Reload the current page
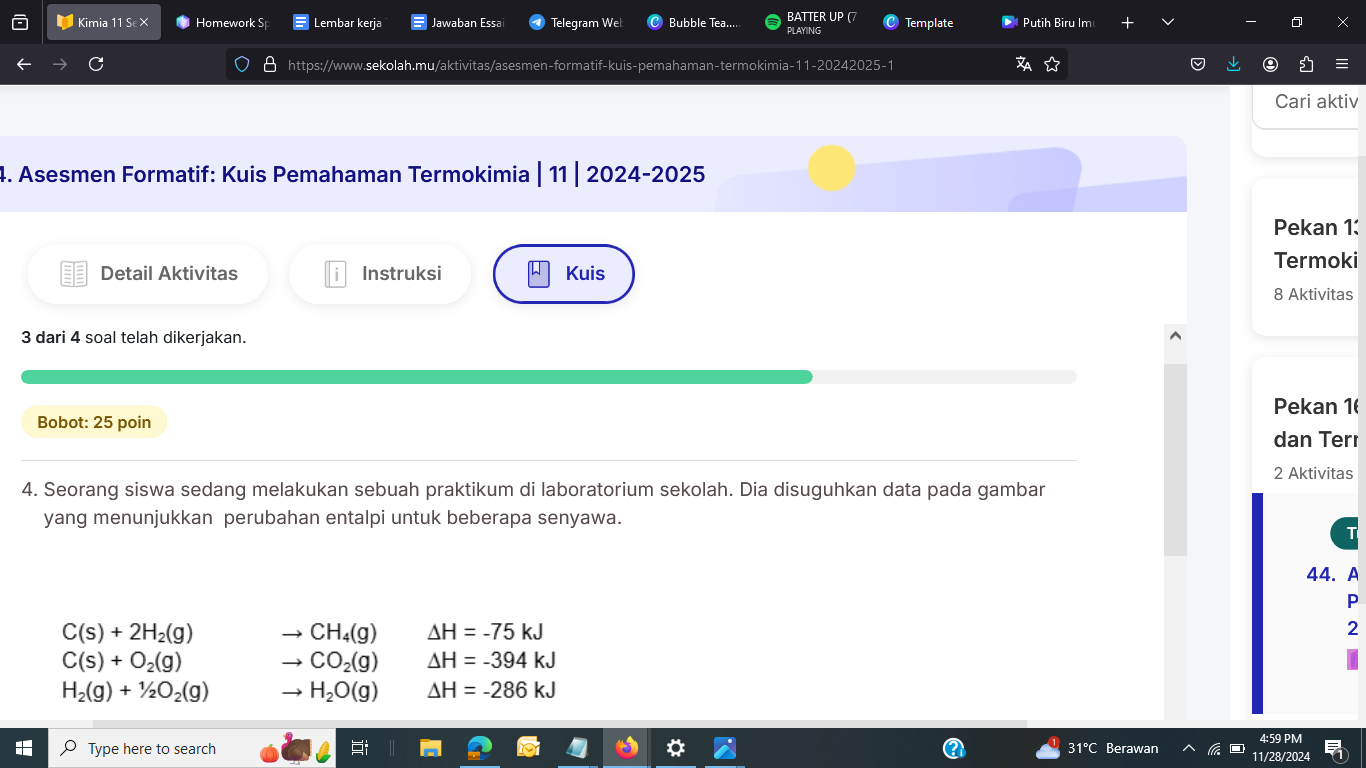Image resolution: width=1366 pixels, height=768 pixels. point(96,64)
